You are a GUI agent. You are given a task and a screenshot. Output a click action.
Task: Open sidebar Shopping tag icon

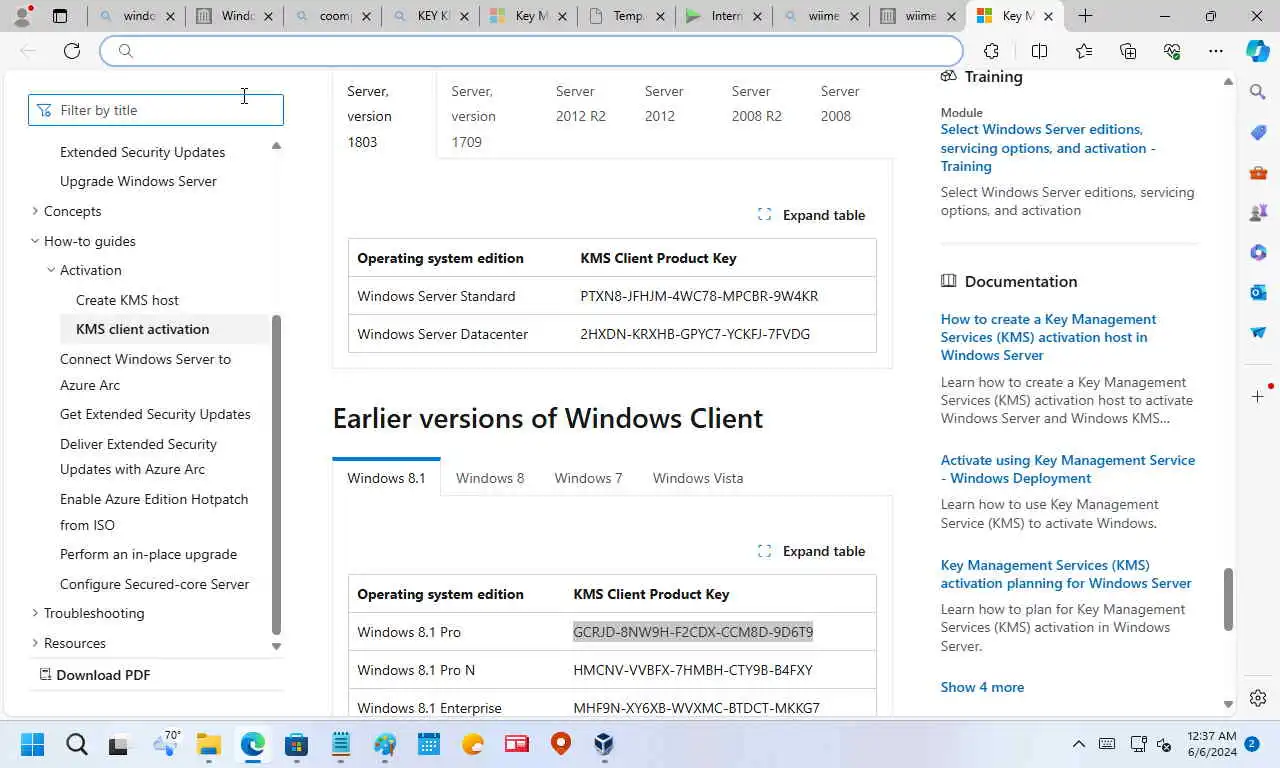click(1258, 132)
